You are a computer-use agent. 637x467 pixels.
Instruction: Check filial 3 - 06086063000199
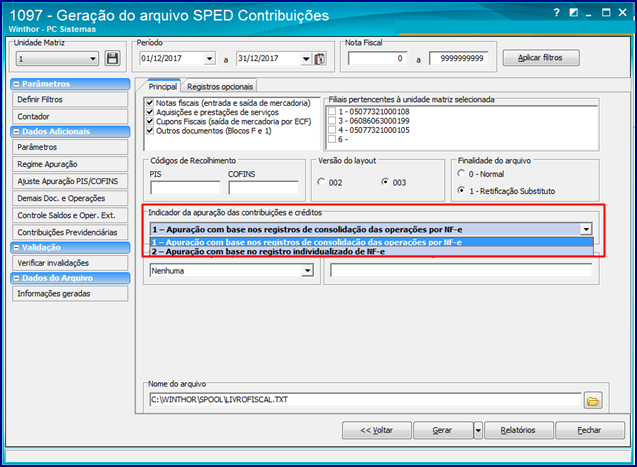click(332, 121)
